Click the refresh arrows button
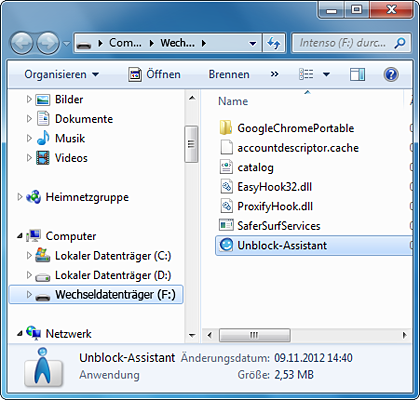 coord(274,43)
